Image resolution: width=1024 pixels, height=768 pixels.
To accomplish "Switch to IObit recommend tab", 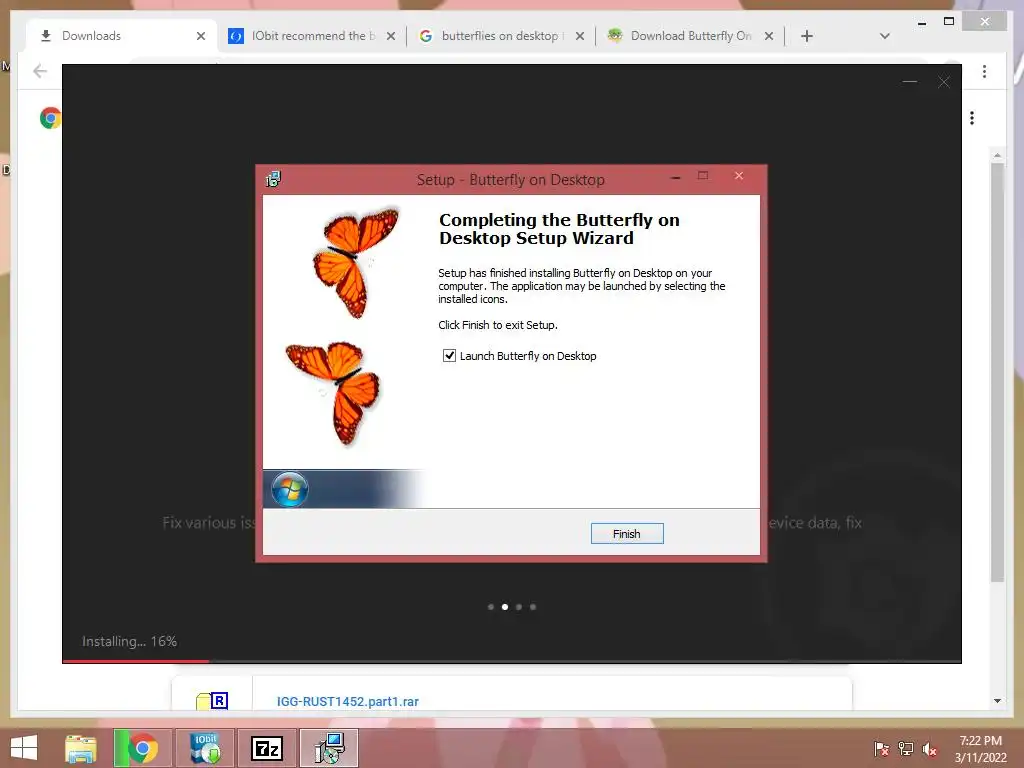I will [x=313, y=36].
